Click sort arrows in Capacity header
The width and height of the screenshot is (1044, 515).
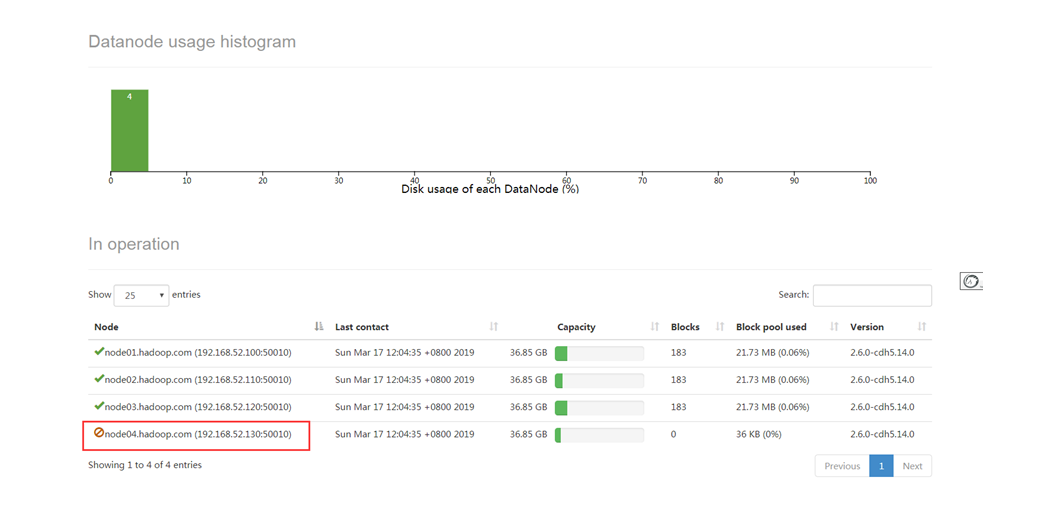pyautogui.click(x=654, y=326)
